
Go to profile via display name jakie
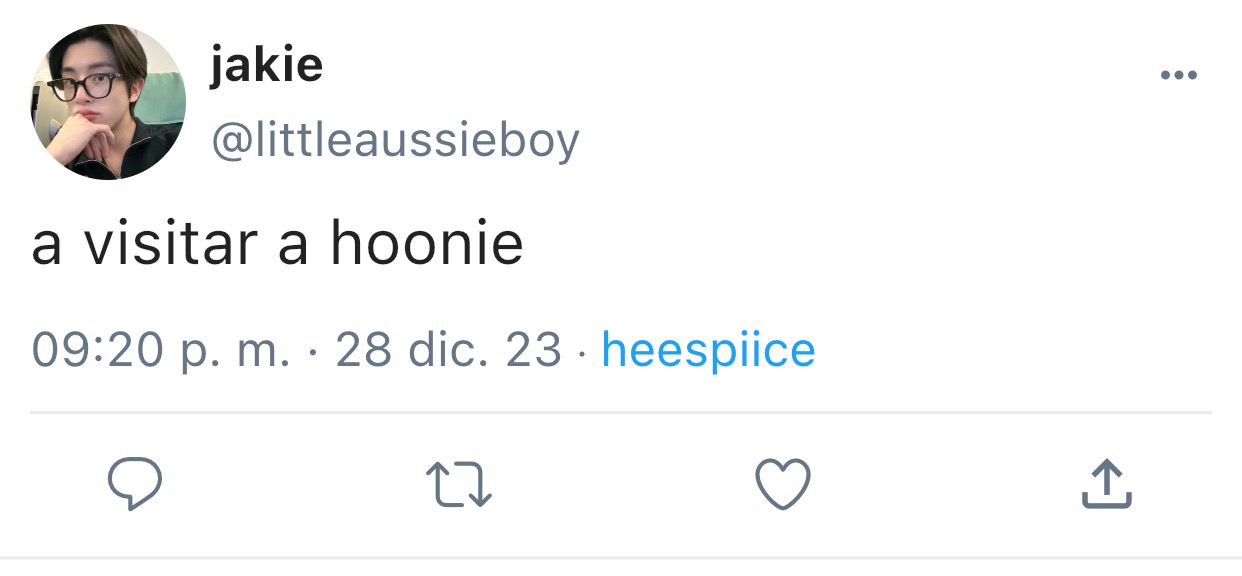point(266,66)
